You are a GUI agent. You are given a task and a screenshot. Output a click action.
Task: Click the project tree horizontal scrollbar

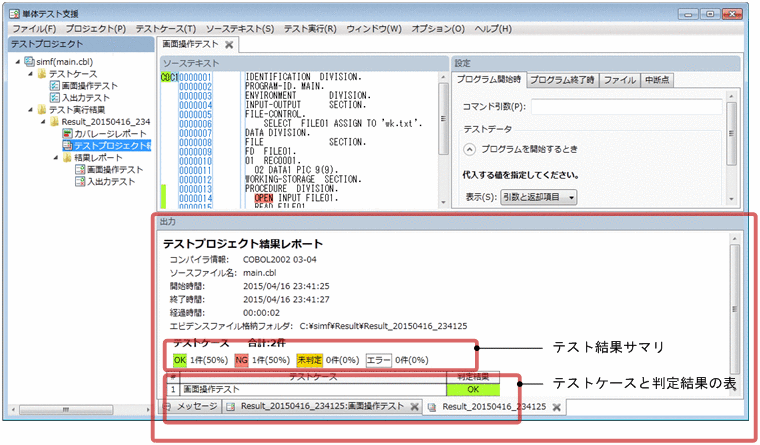pos(80,410)
